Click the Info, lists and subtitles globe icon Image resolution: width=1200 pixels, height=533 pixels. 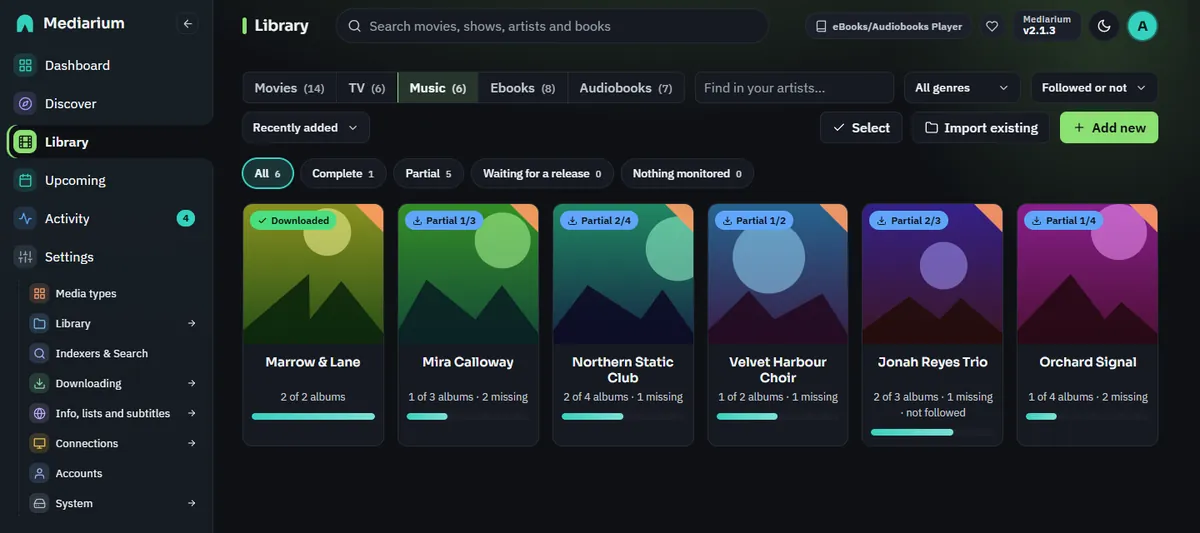[39, 413]
